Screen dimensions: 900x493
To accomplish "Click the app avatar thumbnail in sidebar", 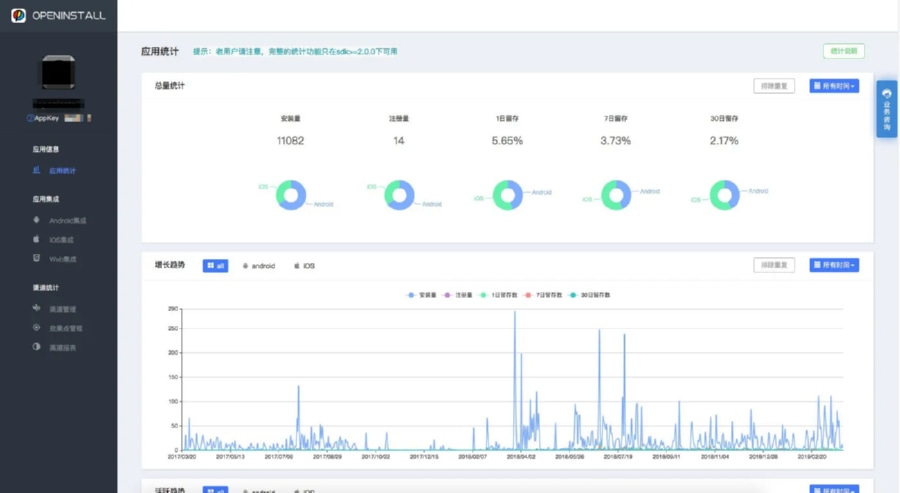I will coord(58,72).
